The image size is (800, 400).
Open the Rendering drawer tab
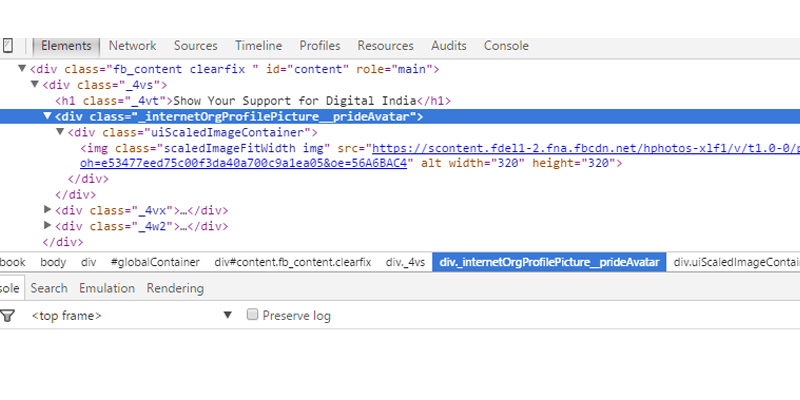175,288
